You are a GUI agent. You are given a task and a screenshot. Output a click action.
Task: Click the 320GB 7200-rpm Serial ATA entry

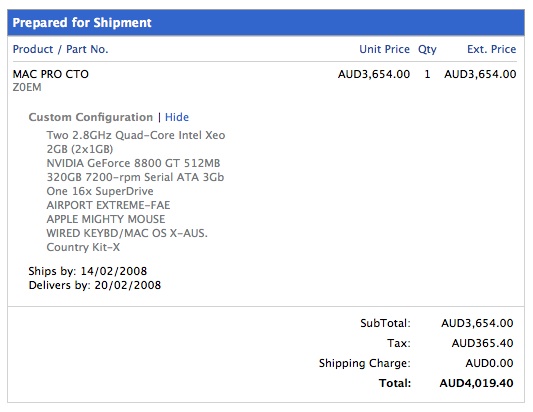[x=135, y=177]
